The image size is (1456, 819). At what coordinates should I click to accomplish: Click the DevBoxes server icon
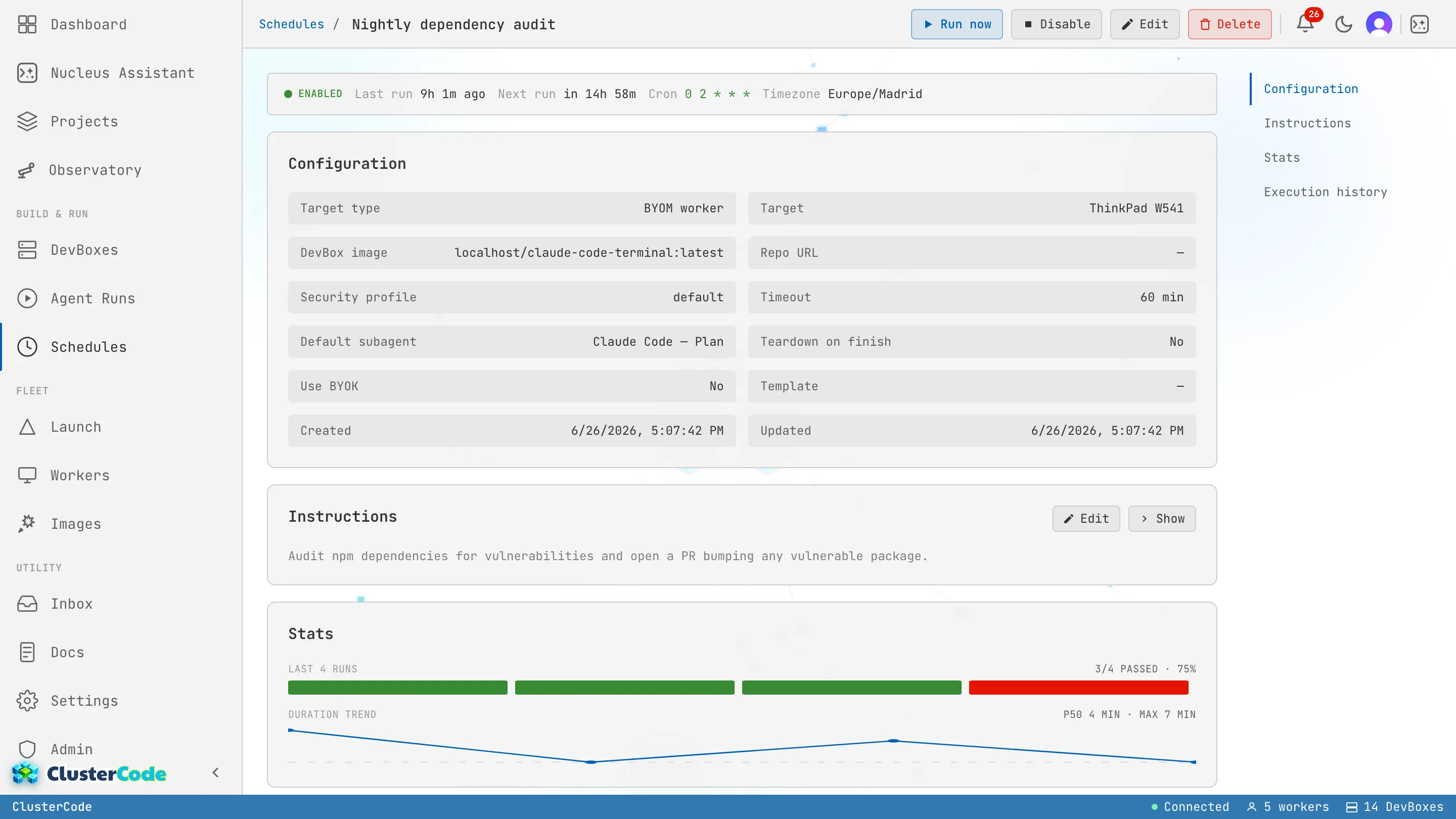point(27,250)
